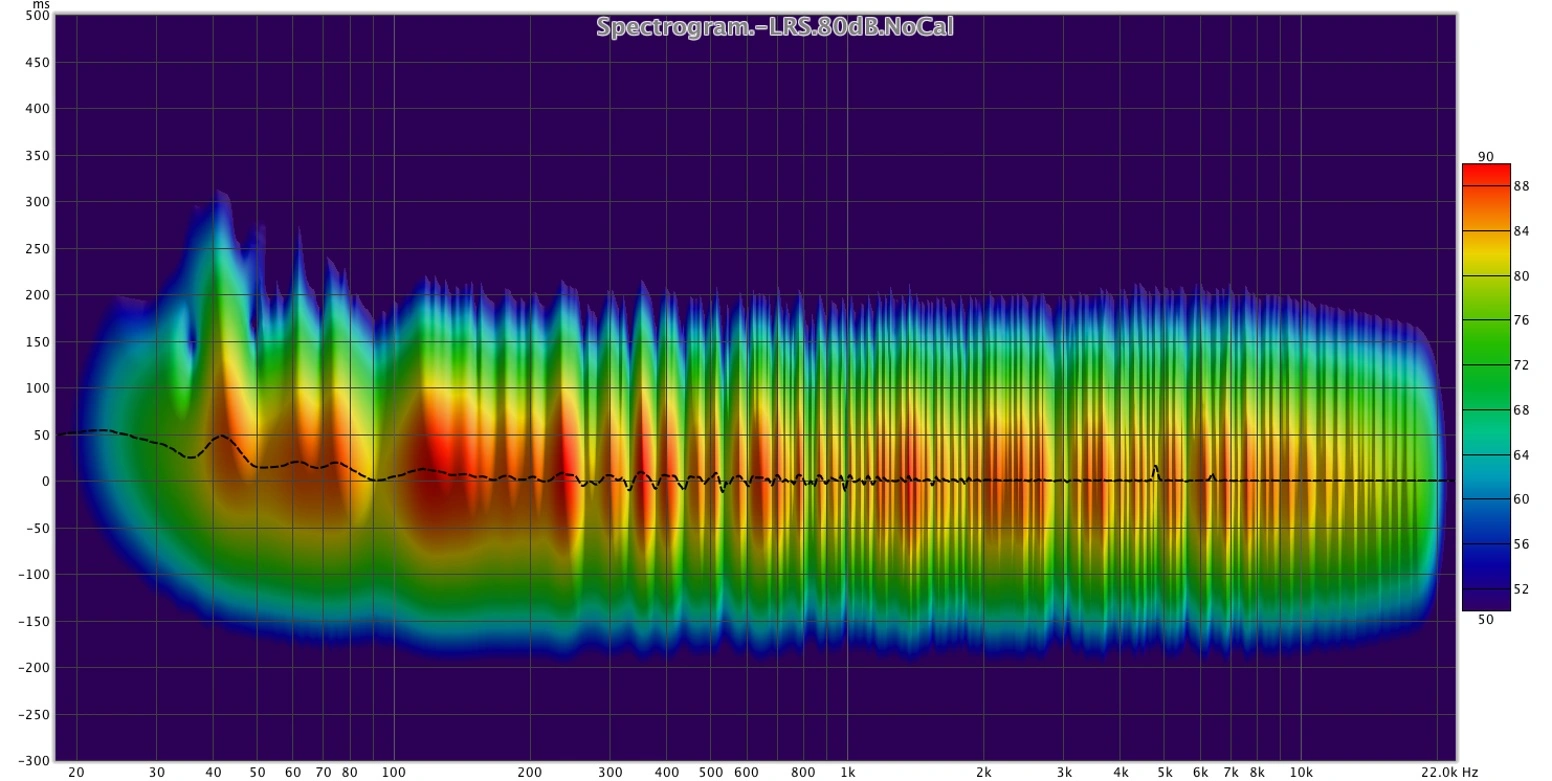Select the 200 Hz frequency axis label
Image resolution: width=1552 pixels, height=781 pixels.
(530, 772)
